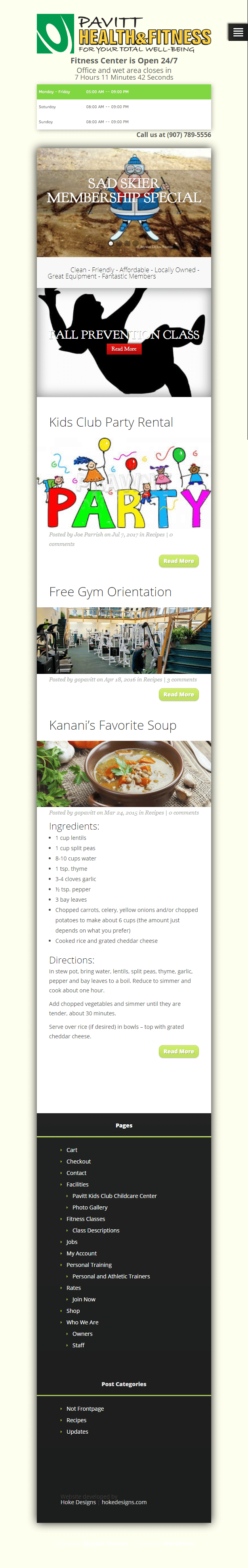Select the first slider pagination dot

pos(111,243)
